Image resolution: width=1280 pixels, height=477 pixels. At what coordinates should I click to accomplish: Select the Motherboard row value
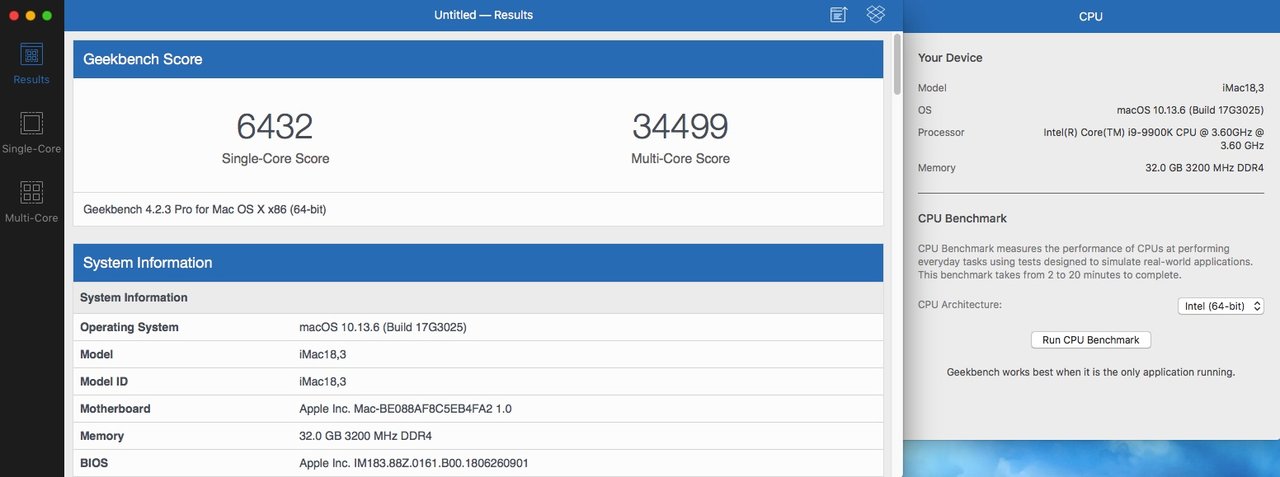coord(405,409)
